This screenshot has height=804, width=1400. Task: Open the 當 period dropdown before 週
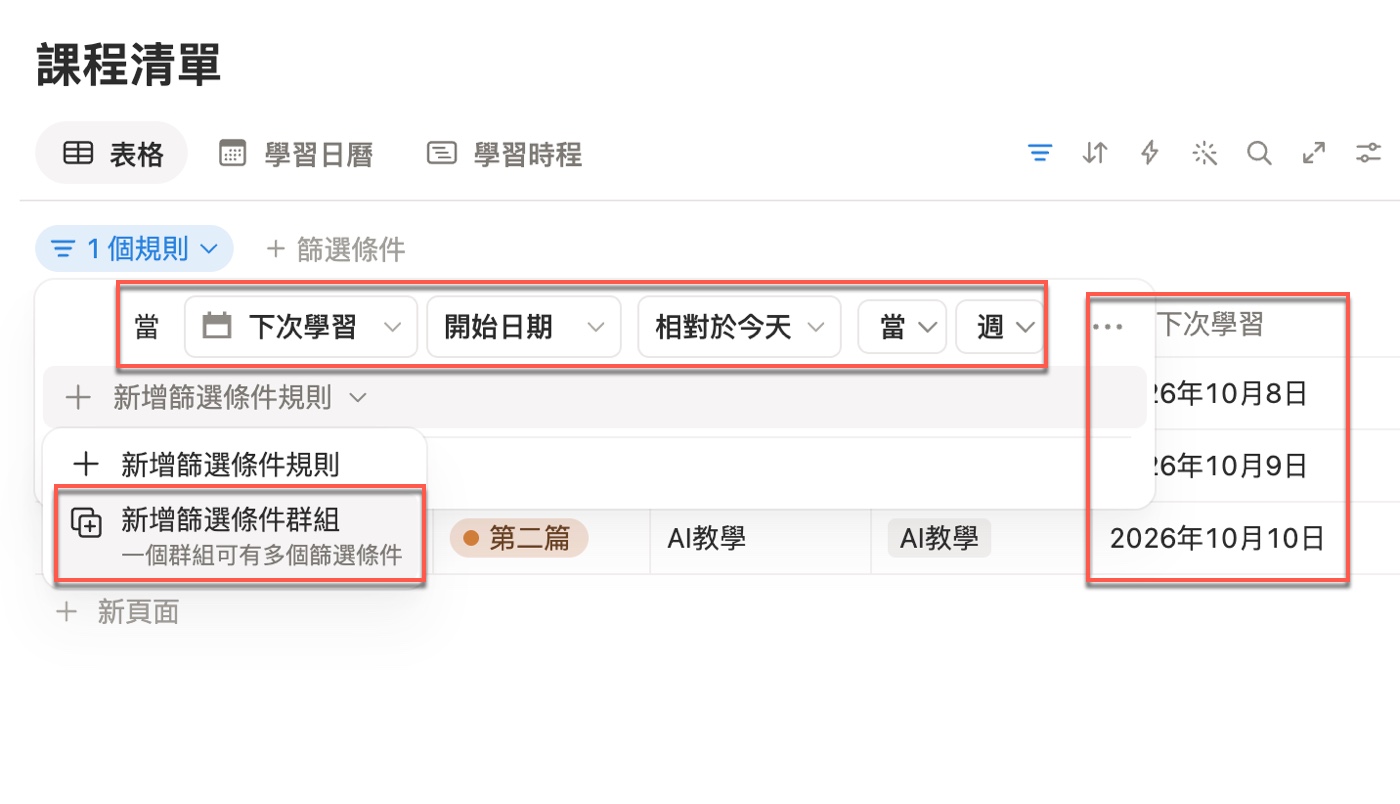(x=902, y=327)
